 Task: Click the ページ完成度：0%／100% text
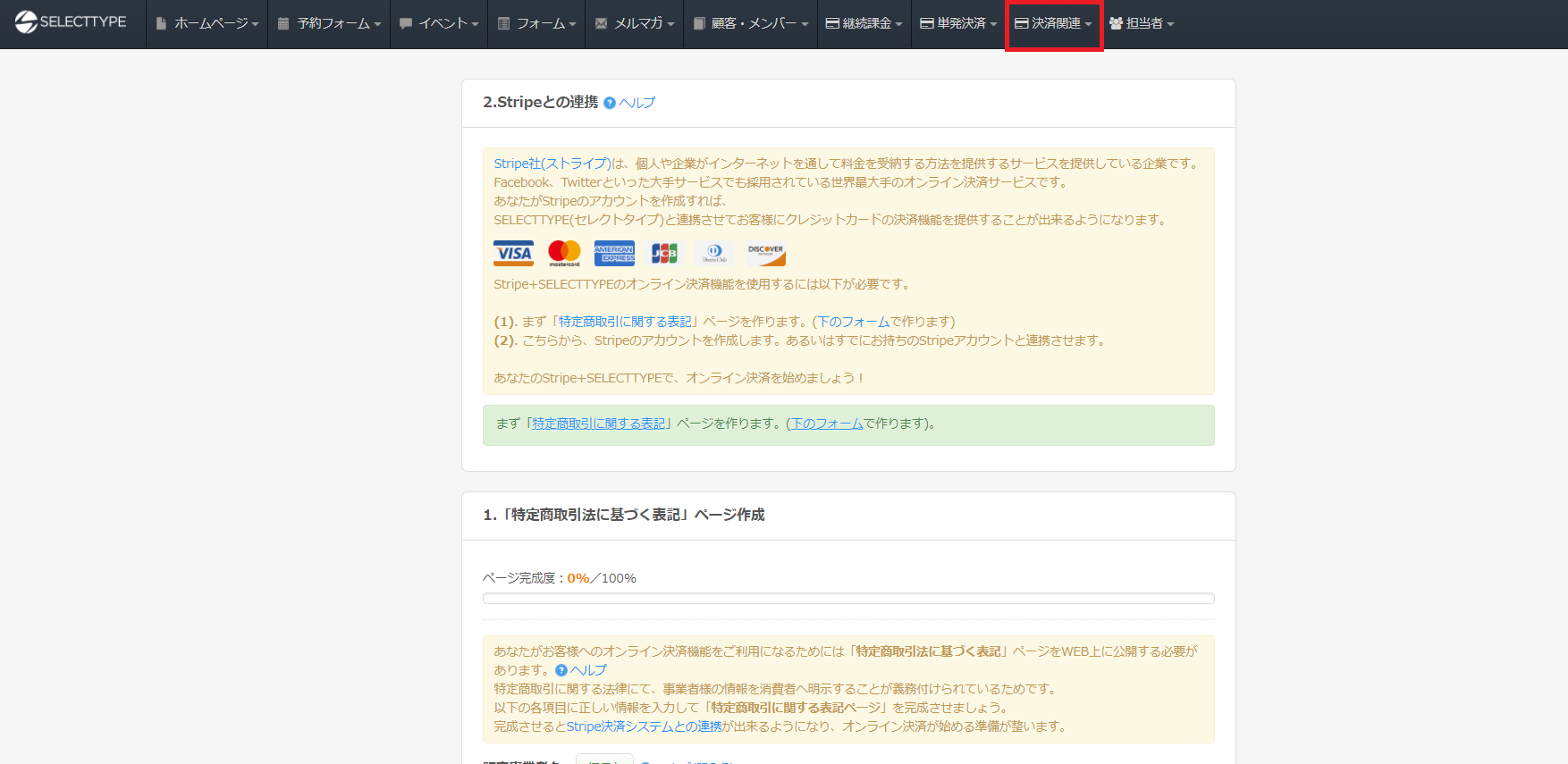(x=560, y=578)
